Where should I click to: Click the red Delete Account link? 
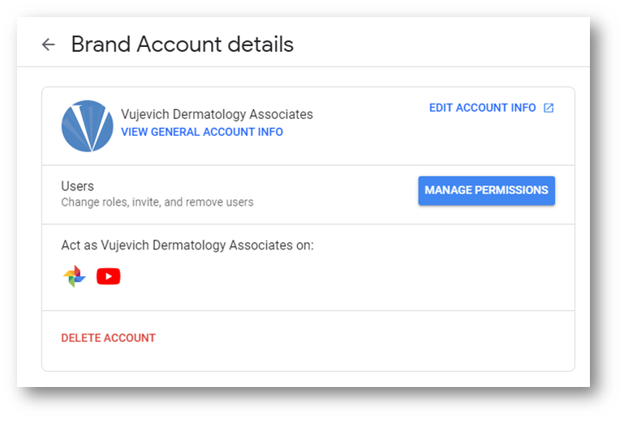tap(108, 338)
